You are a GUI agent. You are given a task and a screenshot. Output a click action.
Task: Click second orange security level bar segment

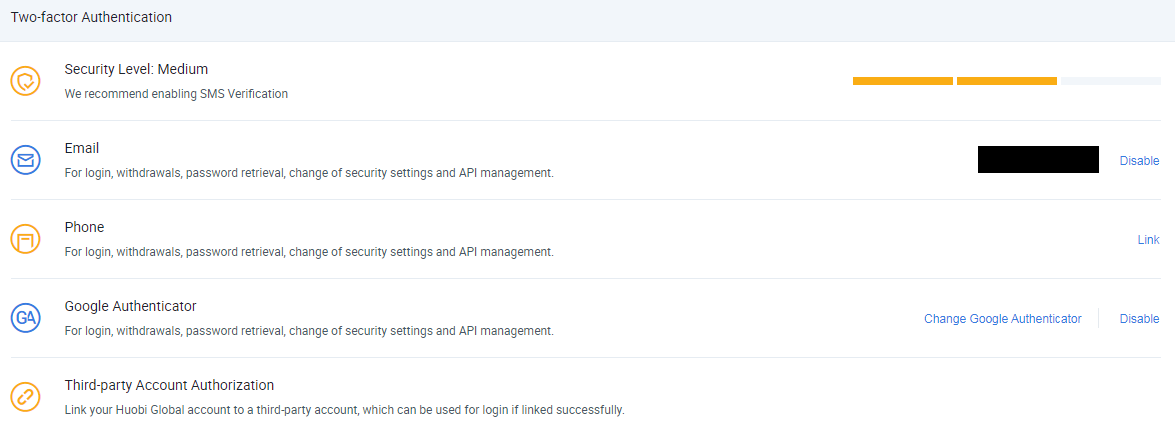pos(1006,81)
